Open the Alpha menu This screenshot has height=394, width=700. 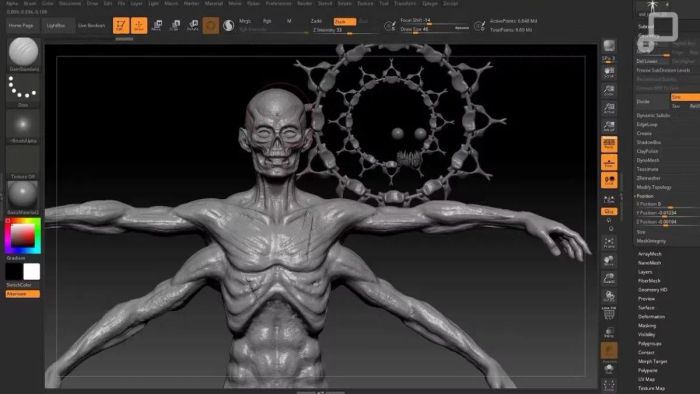pos(12,4)
